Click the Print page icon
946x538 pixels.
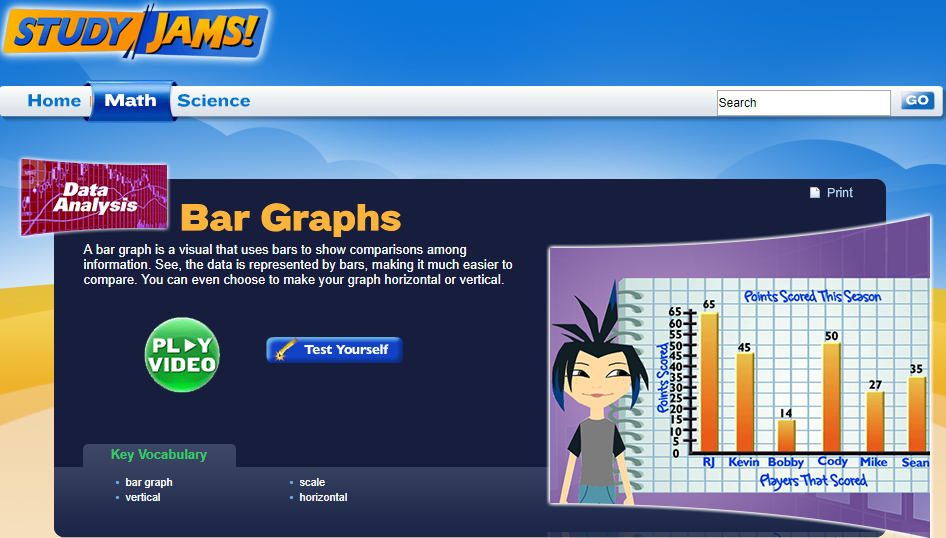tap(814, 192)
